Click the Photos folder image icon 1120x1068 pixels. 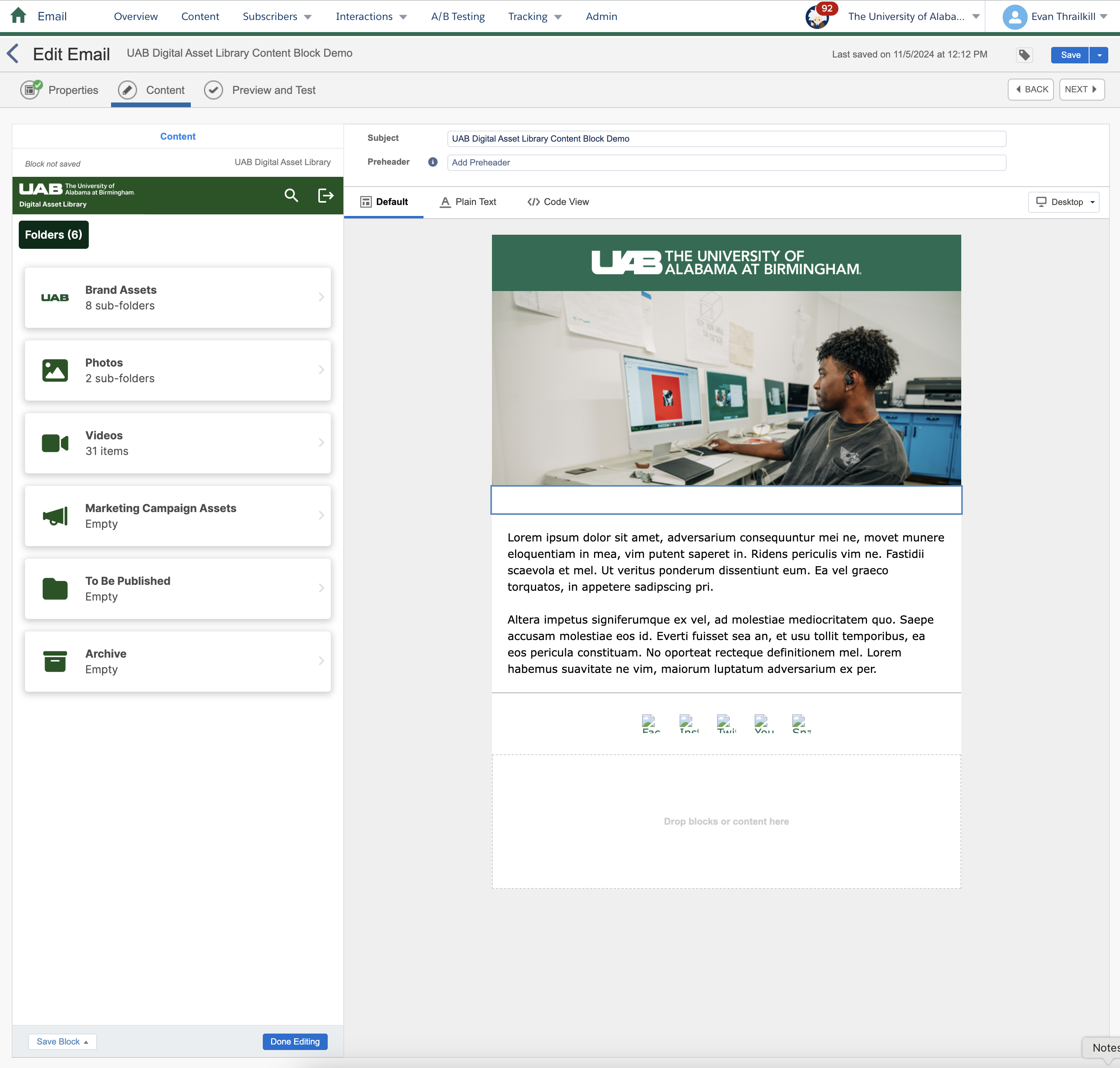[55, 370]
